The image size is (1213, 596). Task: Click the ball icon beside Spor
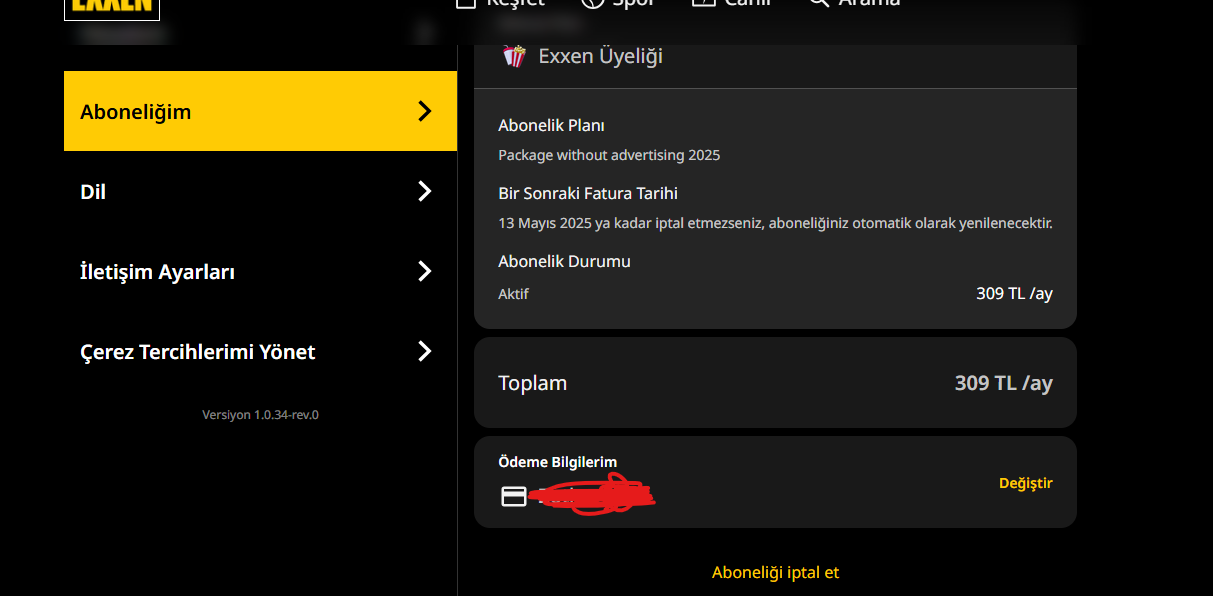point(593,3)
